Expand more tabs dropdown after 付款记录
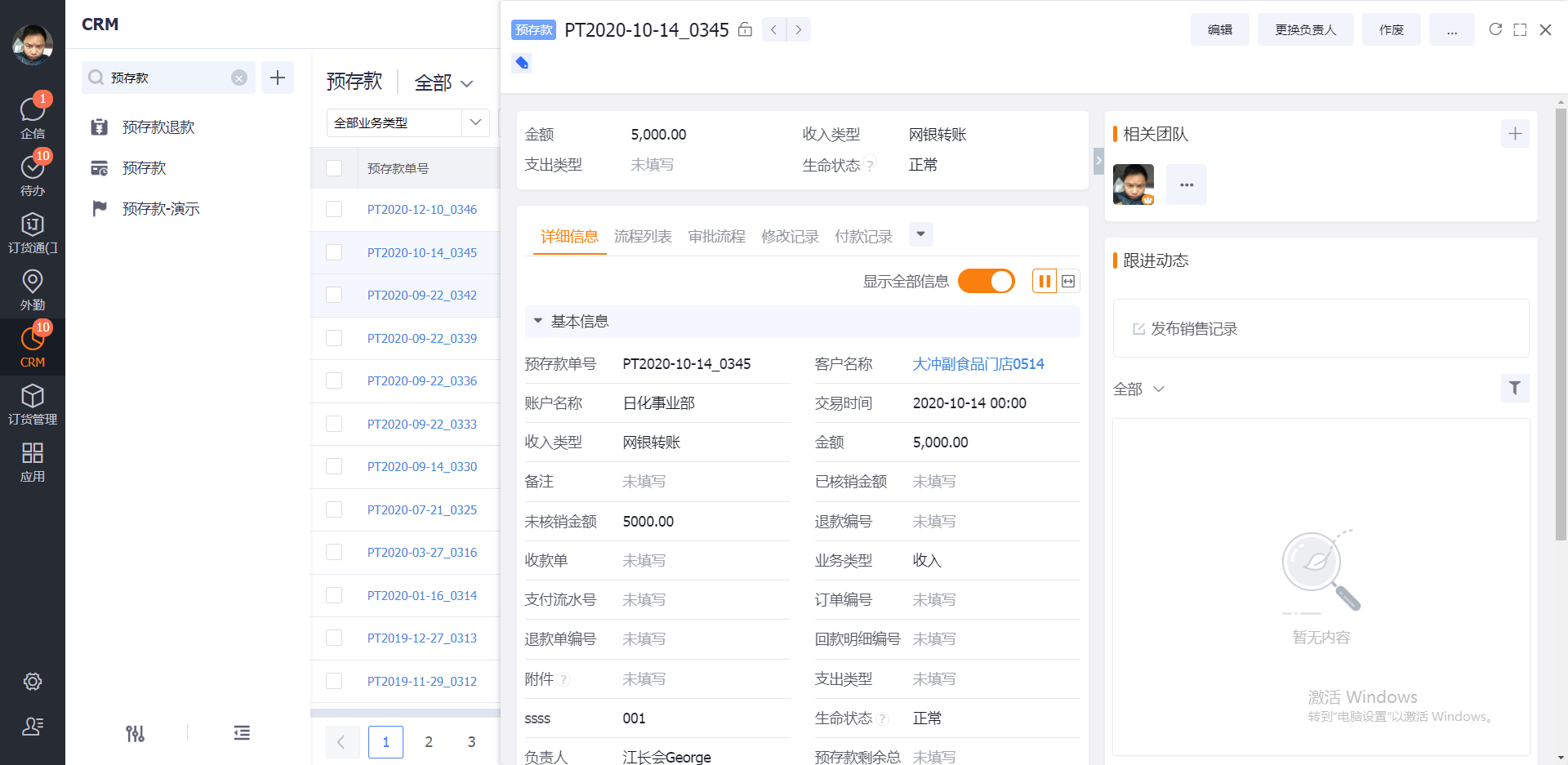This screenshot has width=1568, height=765. click(x=920, y=234)
